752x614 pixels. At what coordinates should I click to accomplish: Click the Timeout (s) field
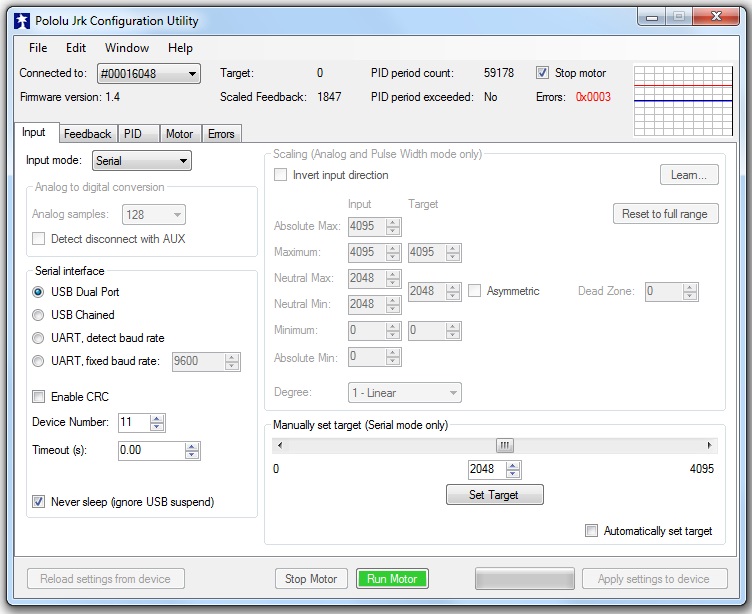click(151, 450)
